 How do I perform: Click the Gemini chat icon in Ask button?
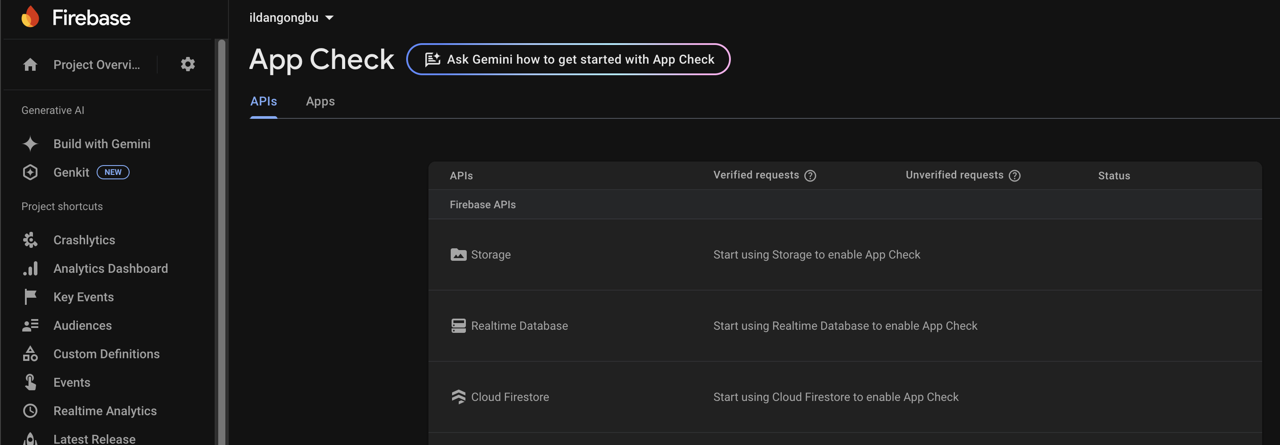432,60
